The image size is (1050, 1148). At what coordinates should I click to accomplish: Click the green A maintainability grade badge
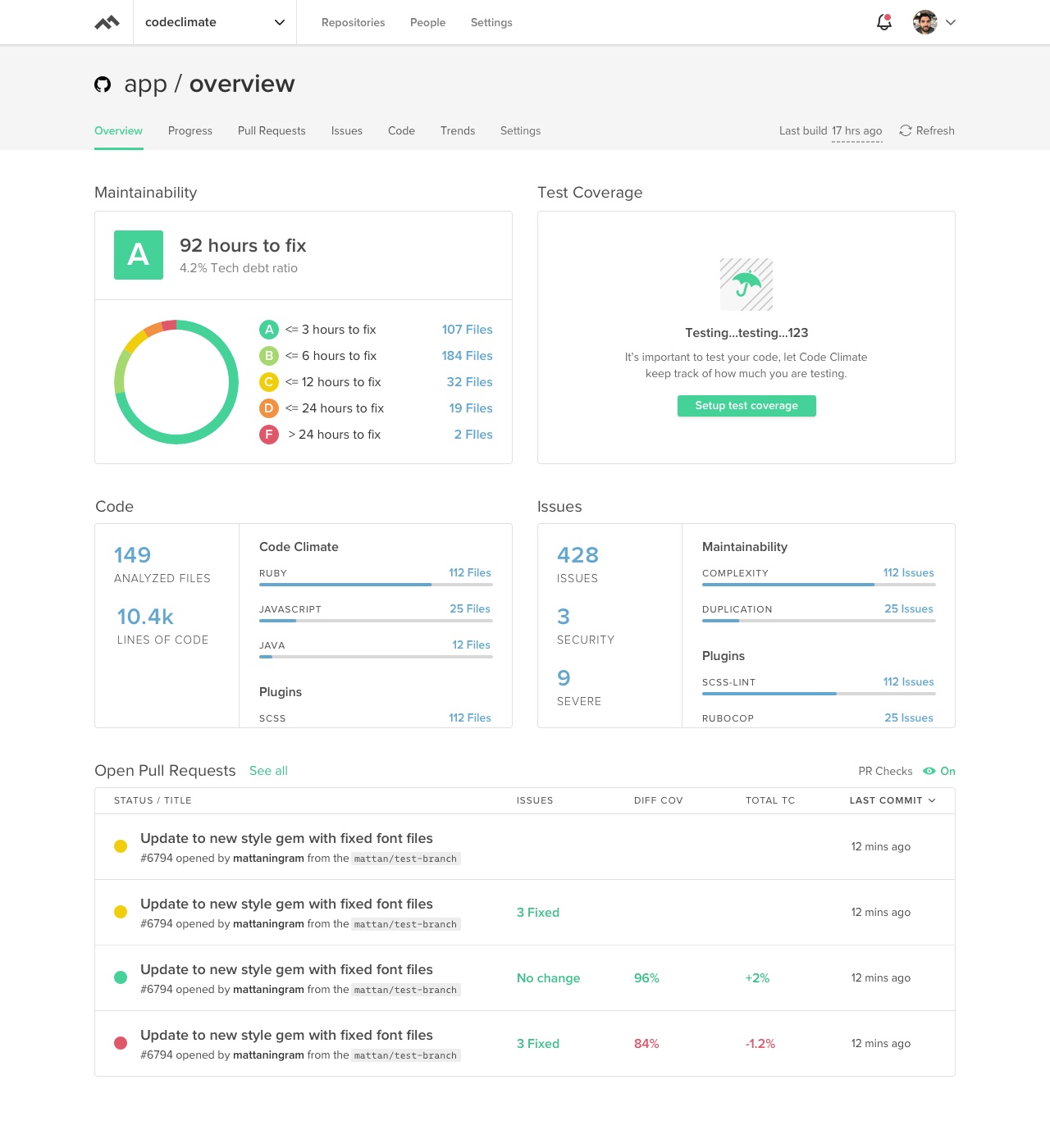point(139,255)
